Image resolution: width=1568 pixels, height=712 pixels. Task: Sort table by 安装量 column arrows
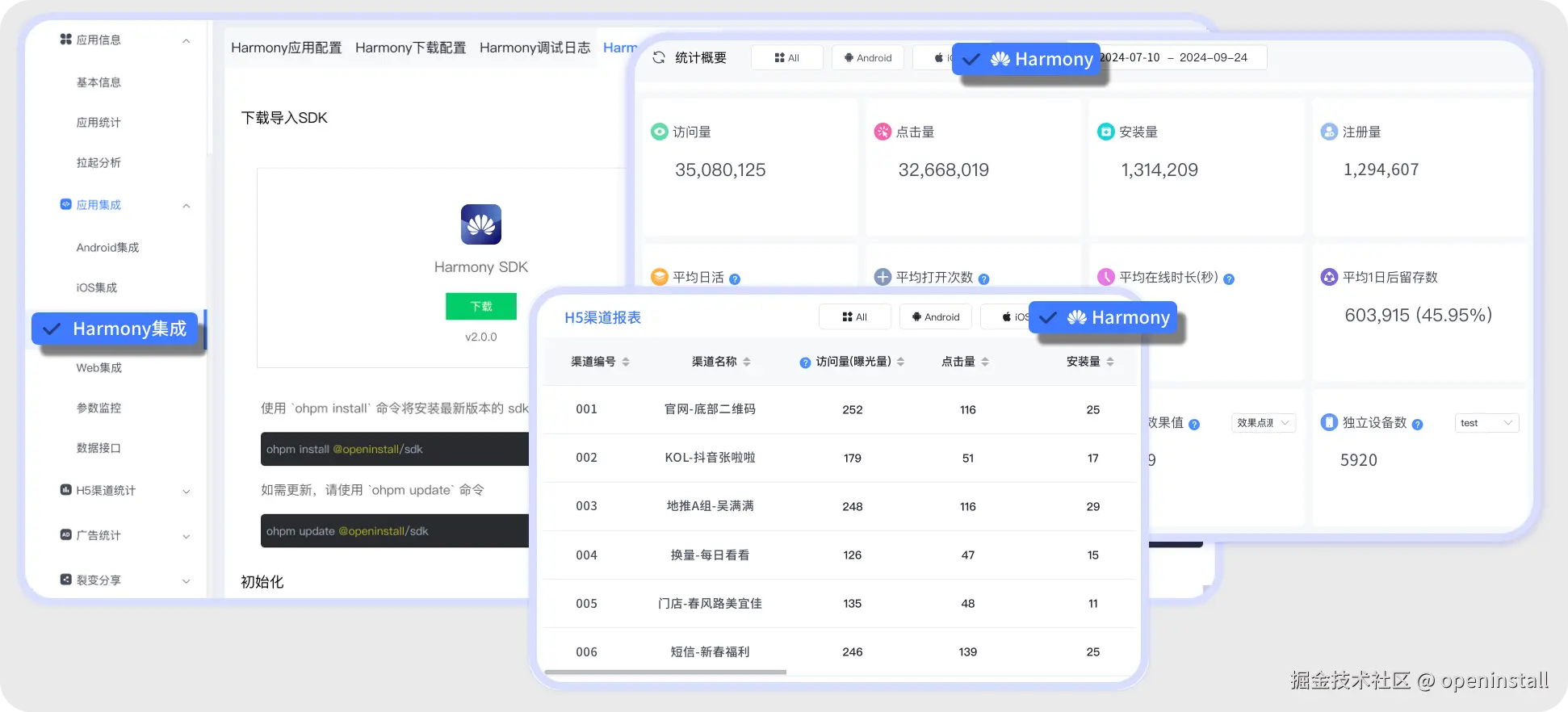coord(1110,362)
